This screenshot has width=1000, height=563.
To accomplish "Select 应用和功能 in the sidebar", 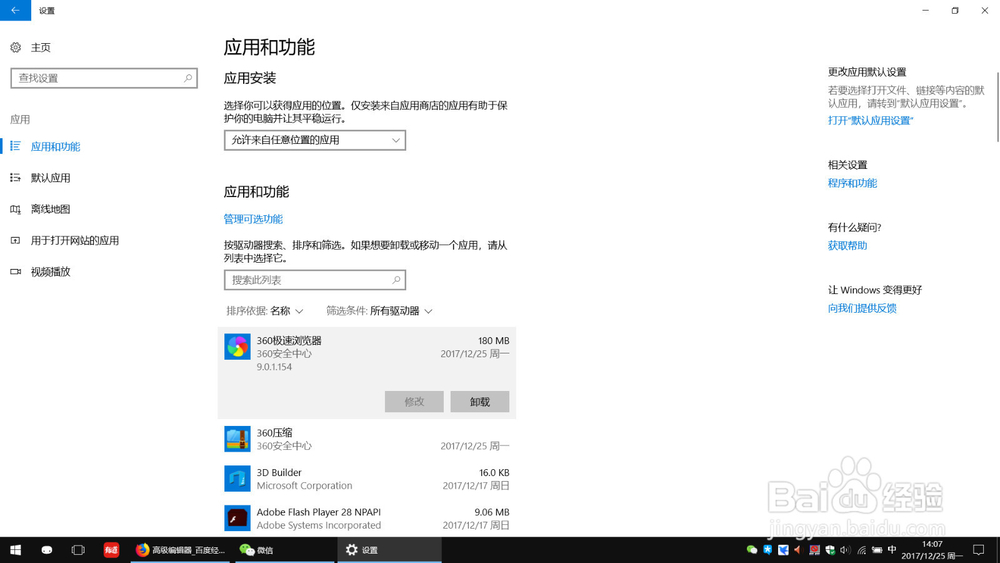I will point(55,147).
